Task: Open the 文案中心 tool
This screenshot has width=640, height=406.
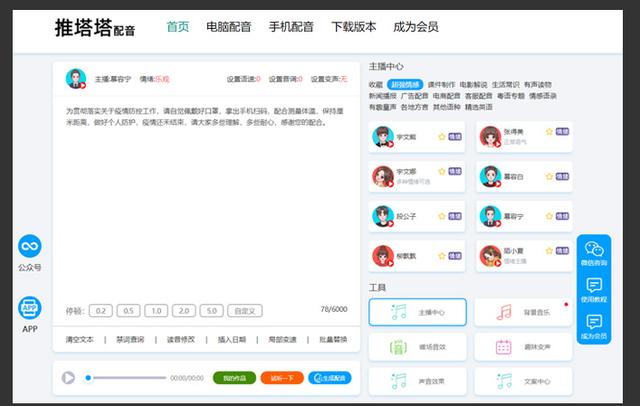Action: (523, 381)
